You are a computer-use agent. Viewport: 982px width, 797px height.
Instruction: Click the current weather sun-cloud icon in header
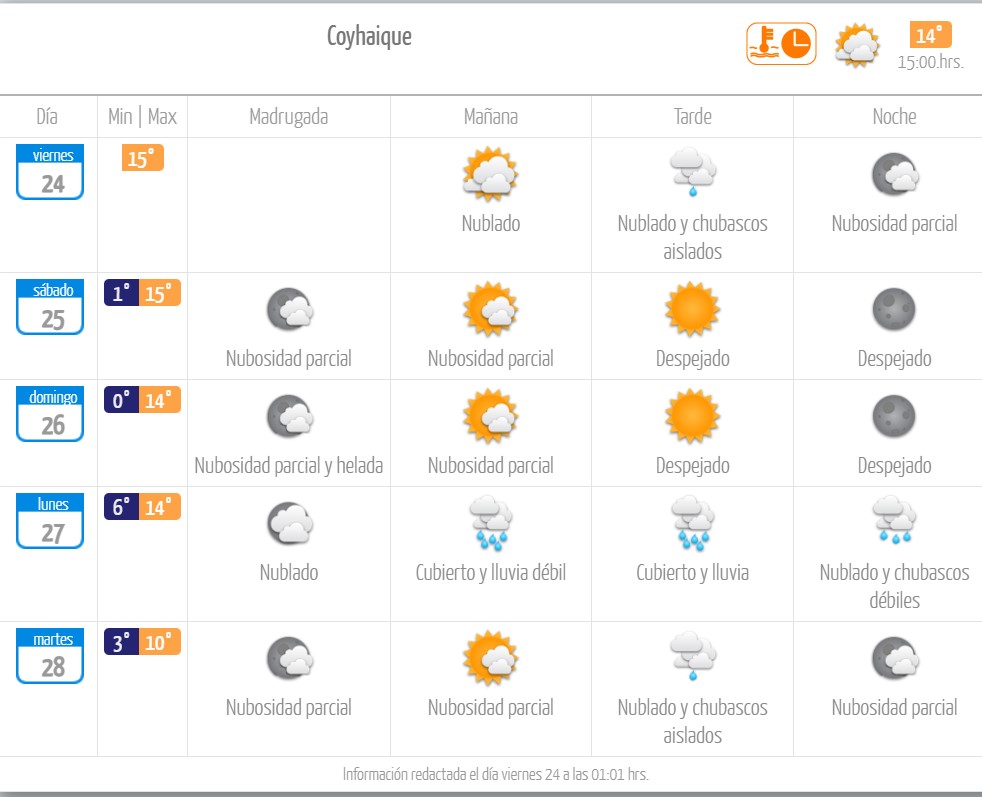pos(857,45)
